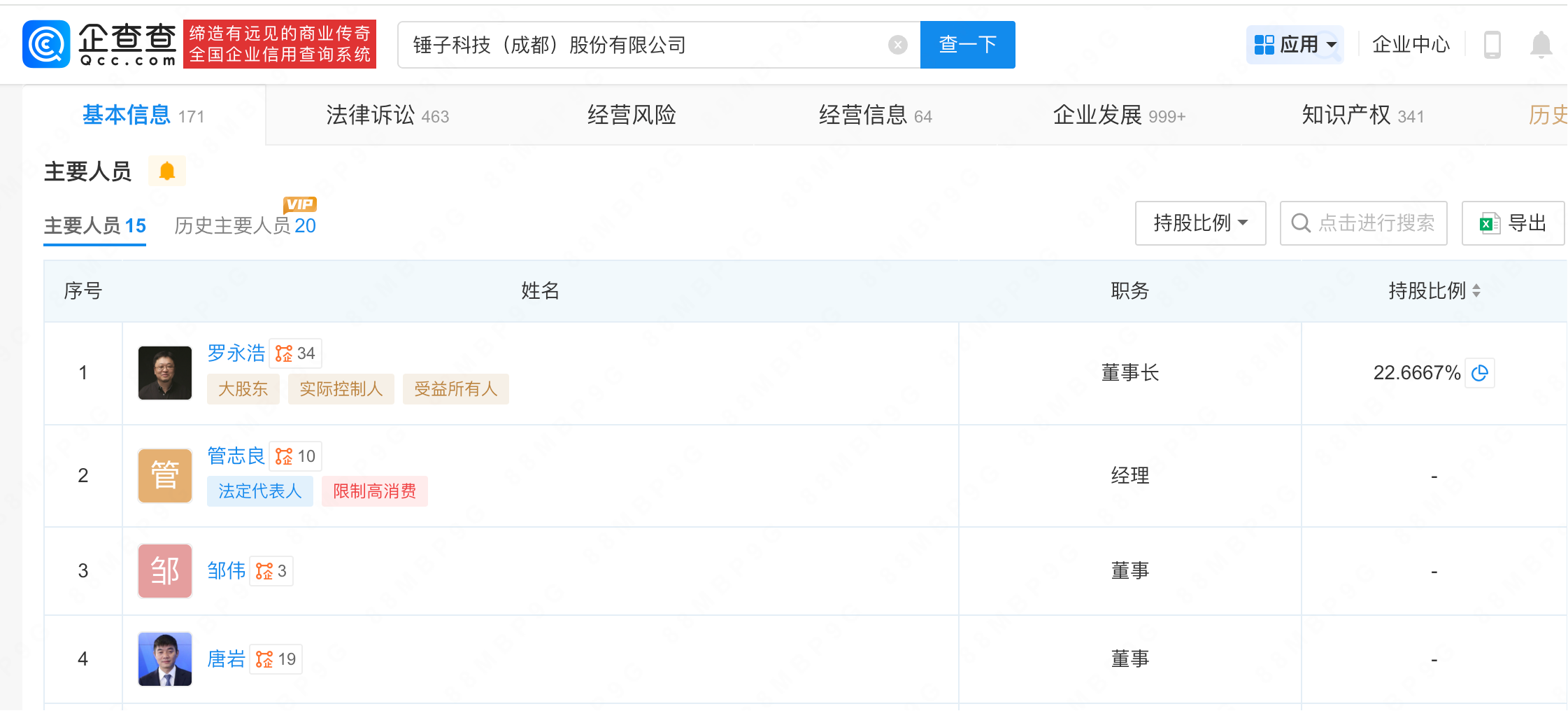
Task: Open the mobile app phone icon
Action: coord(1492,45)
